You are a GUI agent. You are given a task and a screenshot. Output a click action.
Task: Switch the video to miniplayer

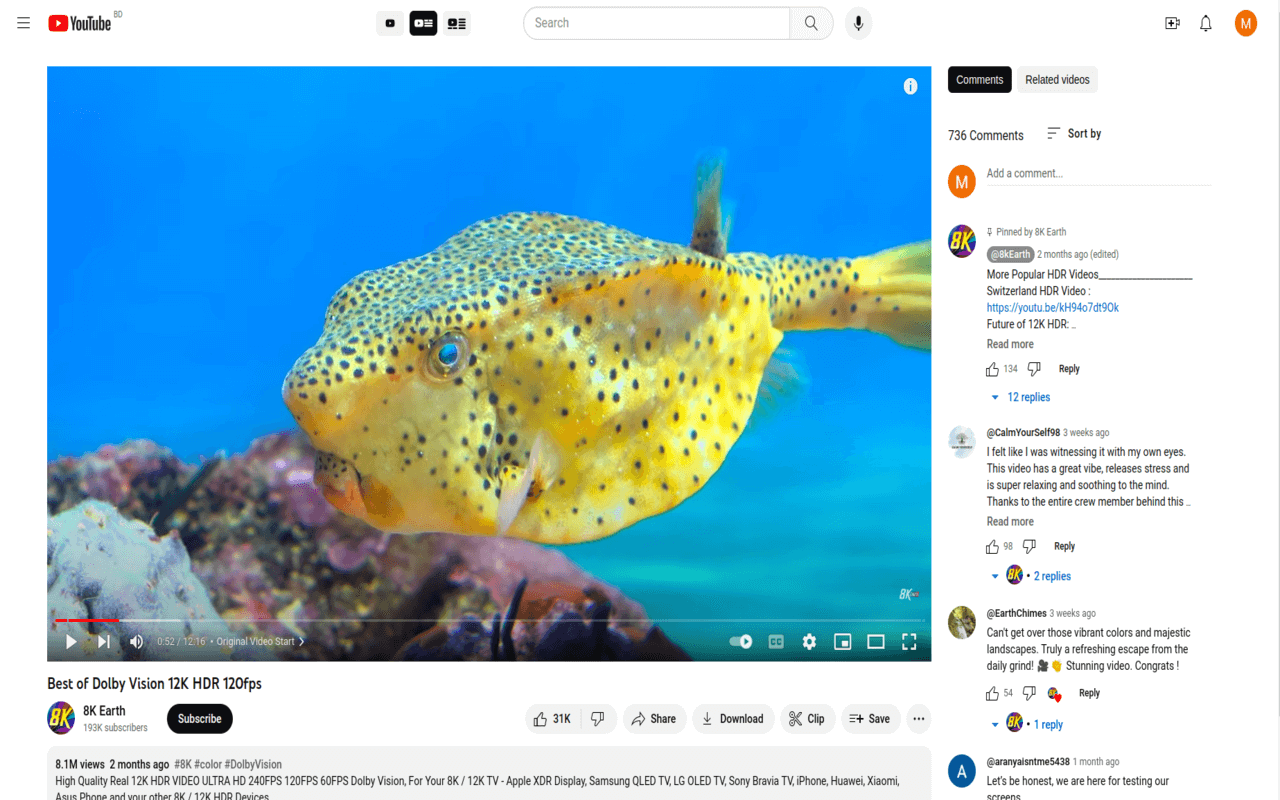point(842,641)
